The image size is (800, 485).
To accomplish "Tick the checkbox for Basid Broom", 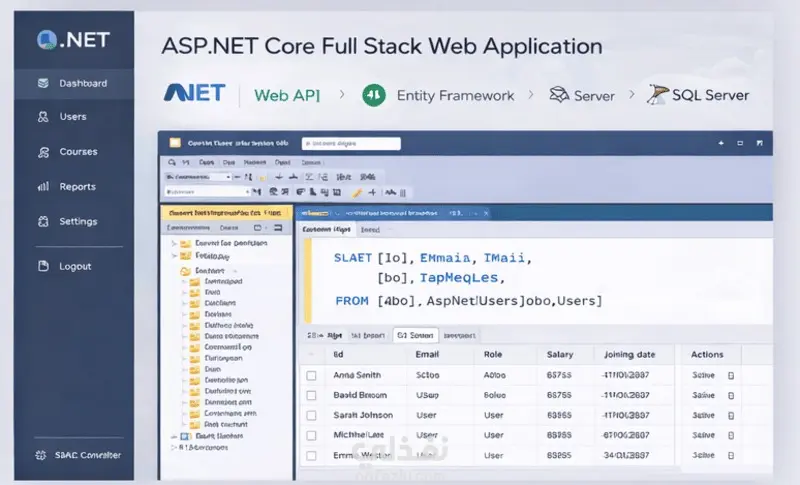I will tap(311, 396).
